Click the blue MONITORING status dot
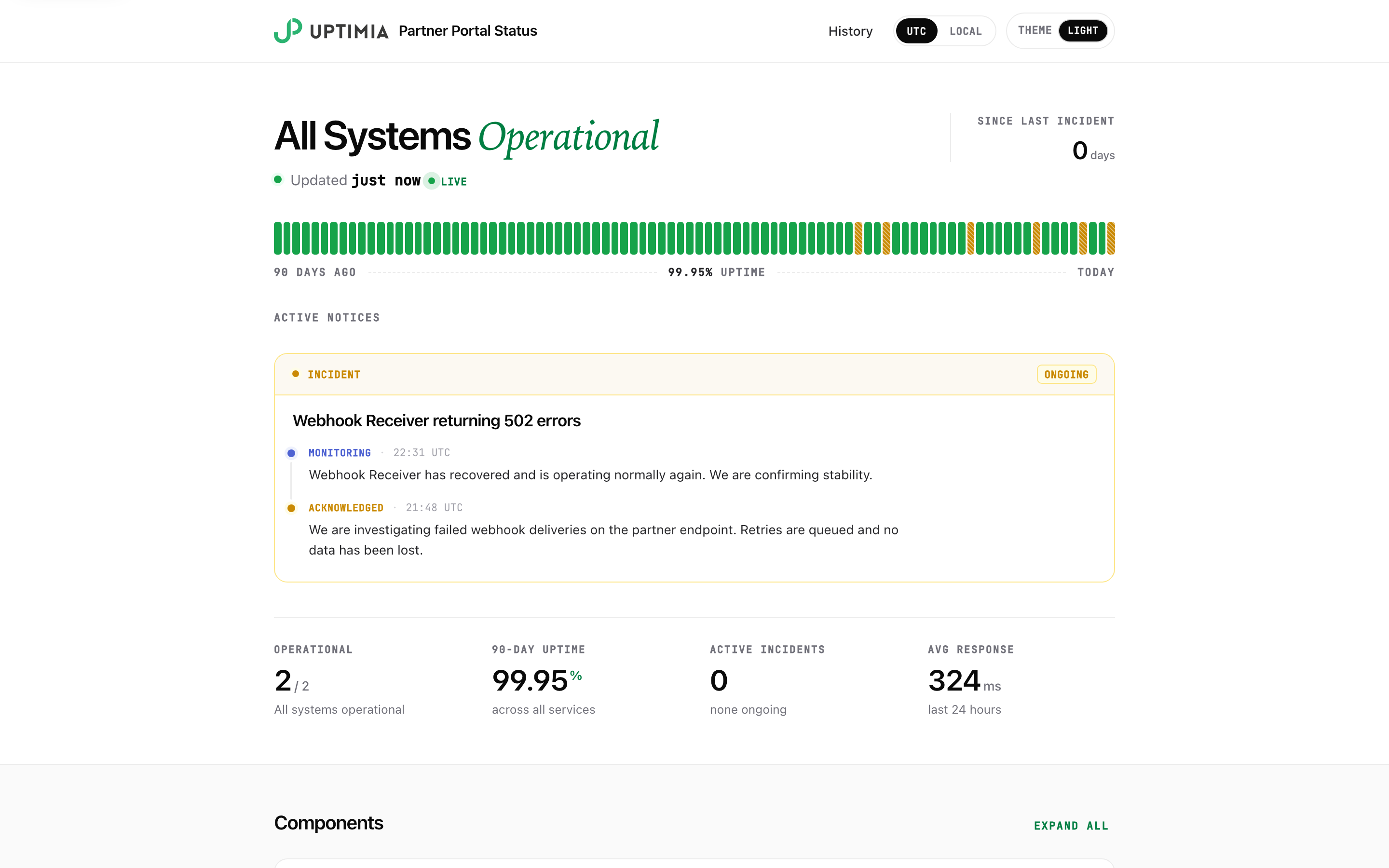Viewport: 1389px width, 868px height. pyautogui.click(x=291, y=453)
